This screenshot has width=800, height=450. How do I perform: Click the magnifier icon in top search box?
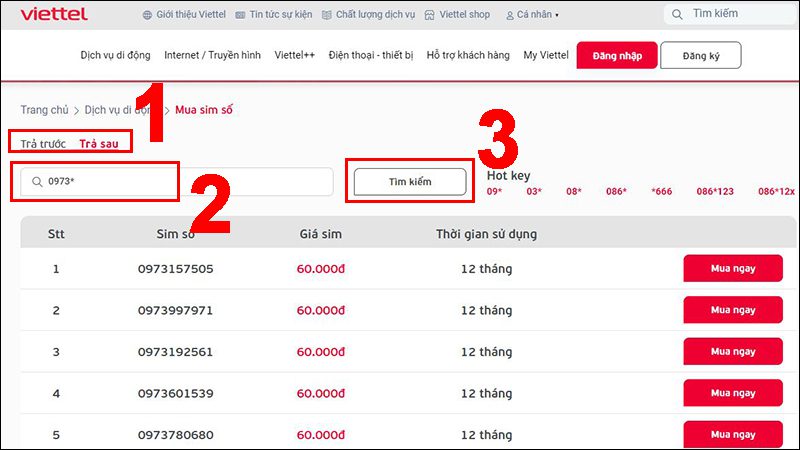pyautogui.click(x=677, y=14)
